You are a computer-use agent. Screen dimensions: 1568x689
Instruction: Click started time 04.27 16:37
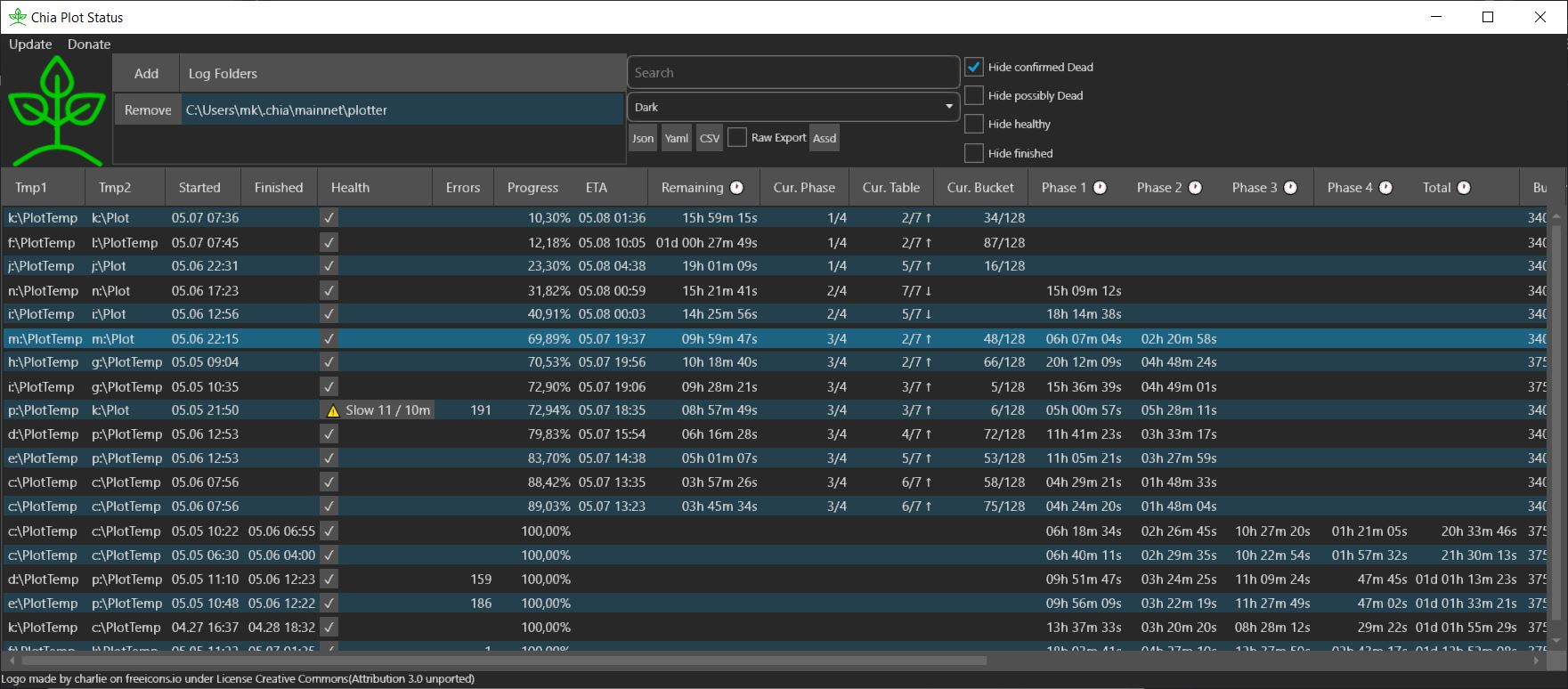tap(205, 628)
